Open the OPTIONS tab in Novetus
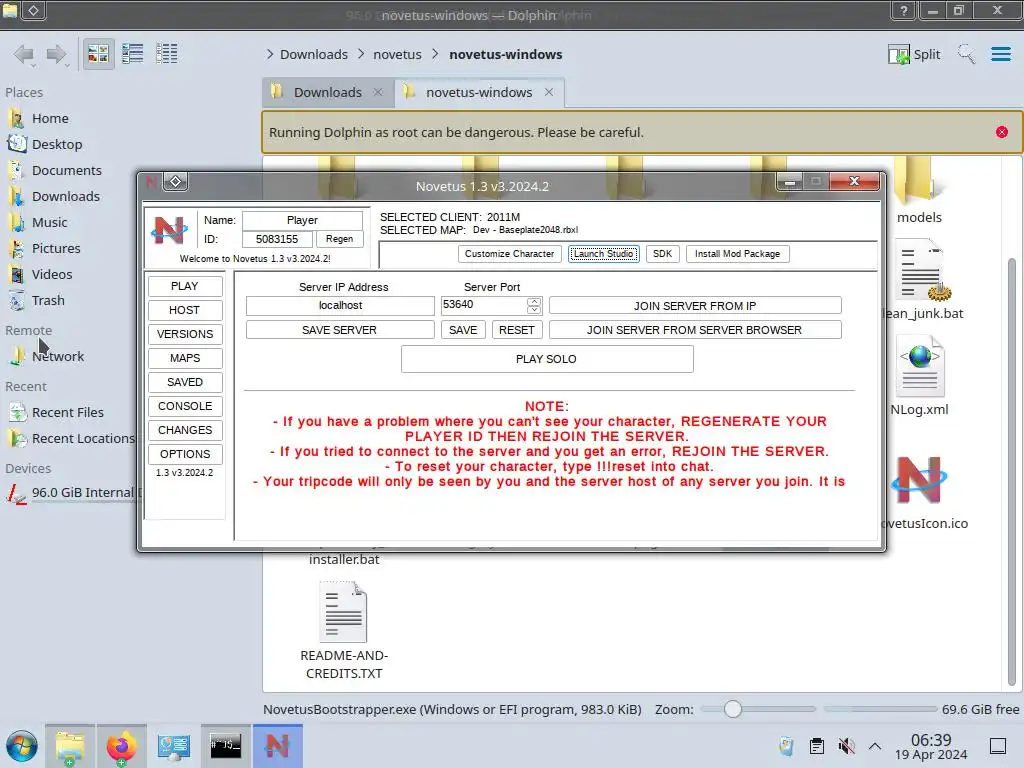The height and width of the screenshot is (768, 1024). (185, 455)
